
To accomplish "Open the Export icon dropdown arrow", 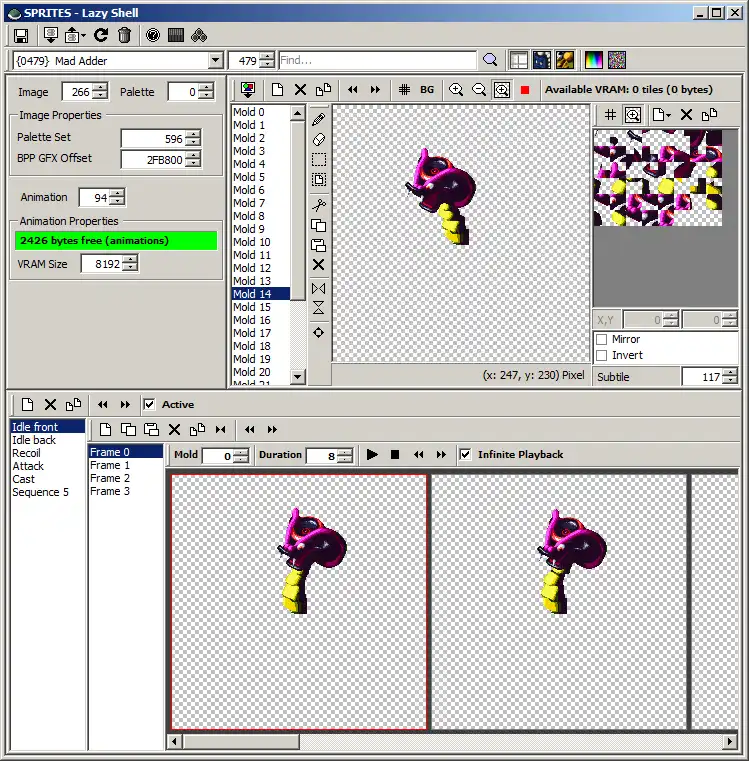I will 83,35.
